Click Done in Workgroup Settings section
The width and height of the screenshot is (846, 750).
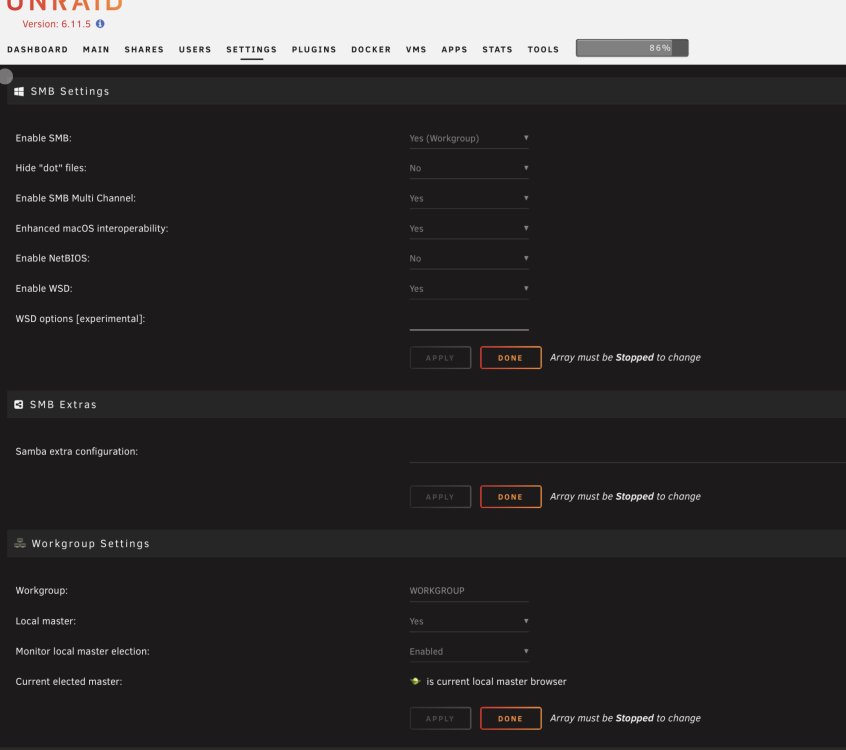(510, 719)
